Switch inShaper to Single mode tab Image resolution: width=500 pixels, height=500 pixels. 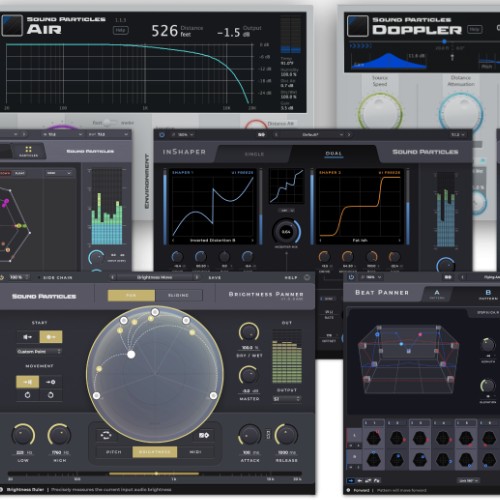[254, 154]
